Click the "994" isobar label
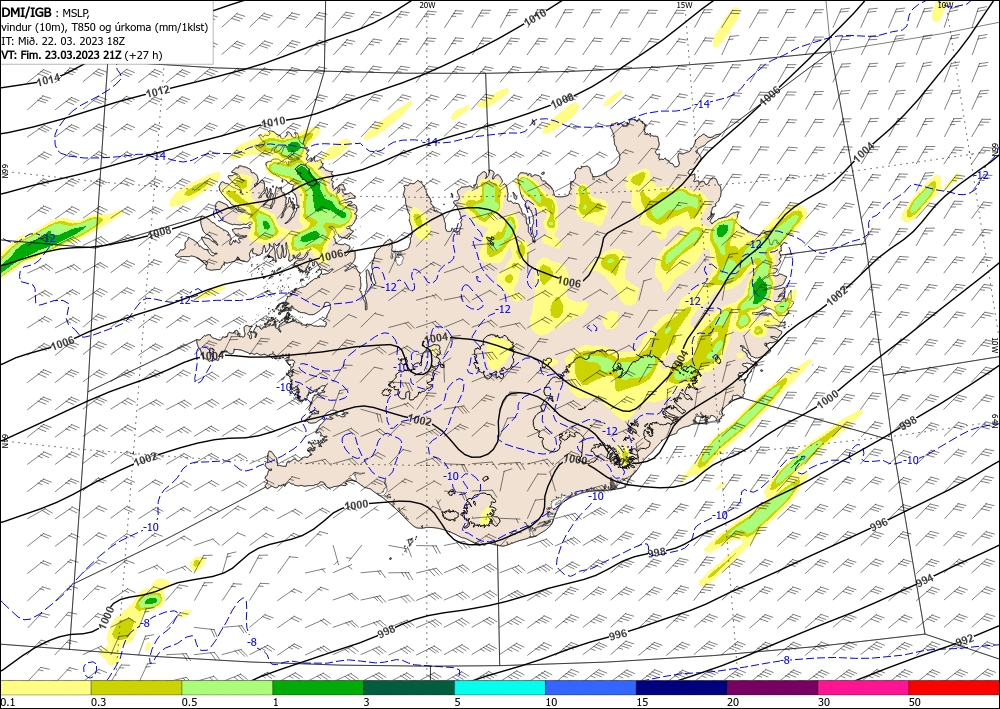The height and width of the screenshot is (709, 1000). pos(924,580)
